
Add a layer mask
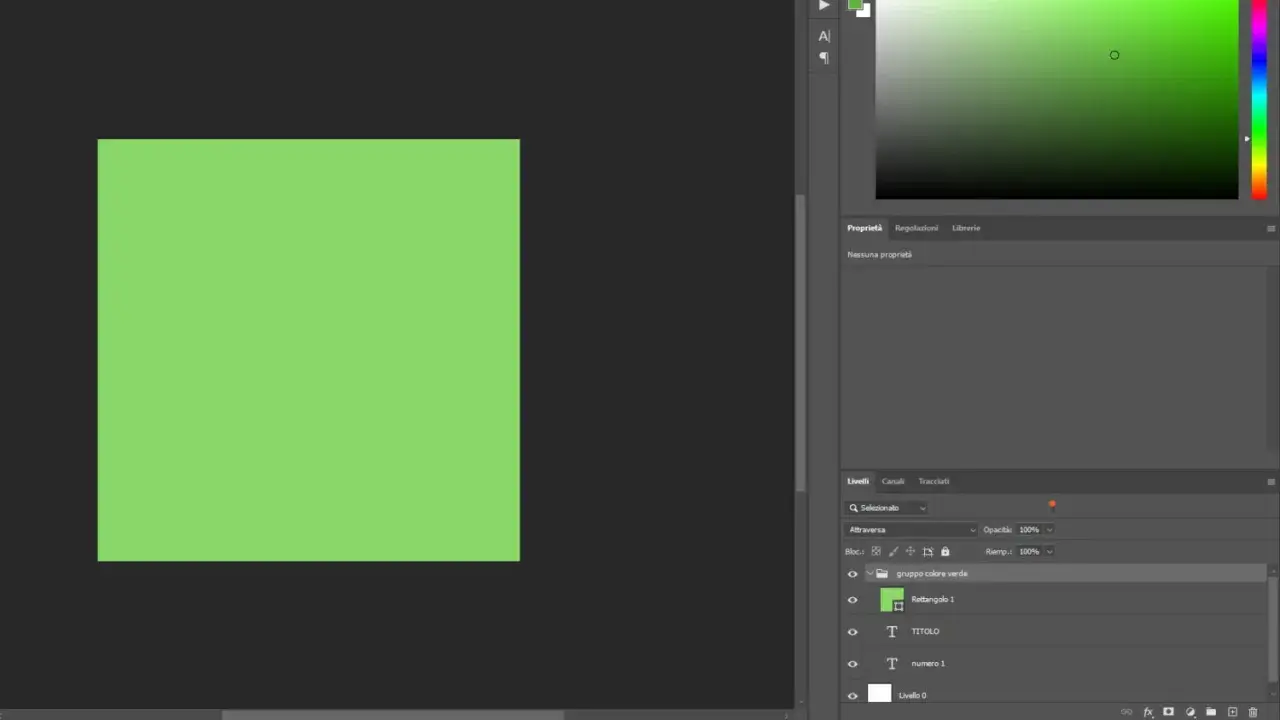(x=1168, y=712)
